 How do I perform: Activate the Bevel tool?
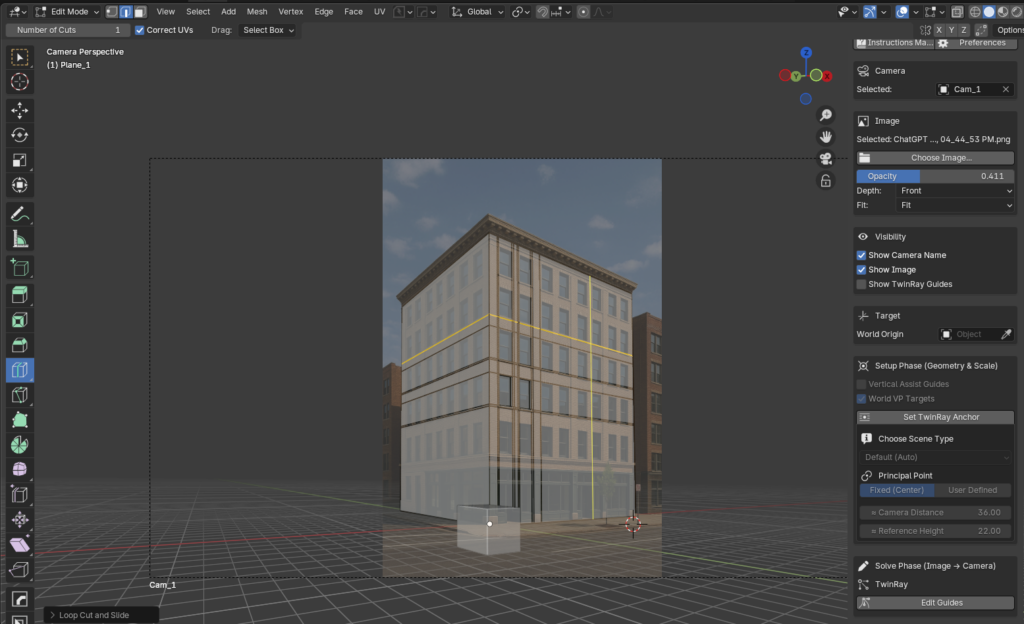(19, 345)
